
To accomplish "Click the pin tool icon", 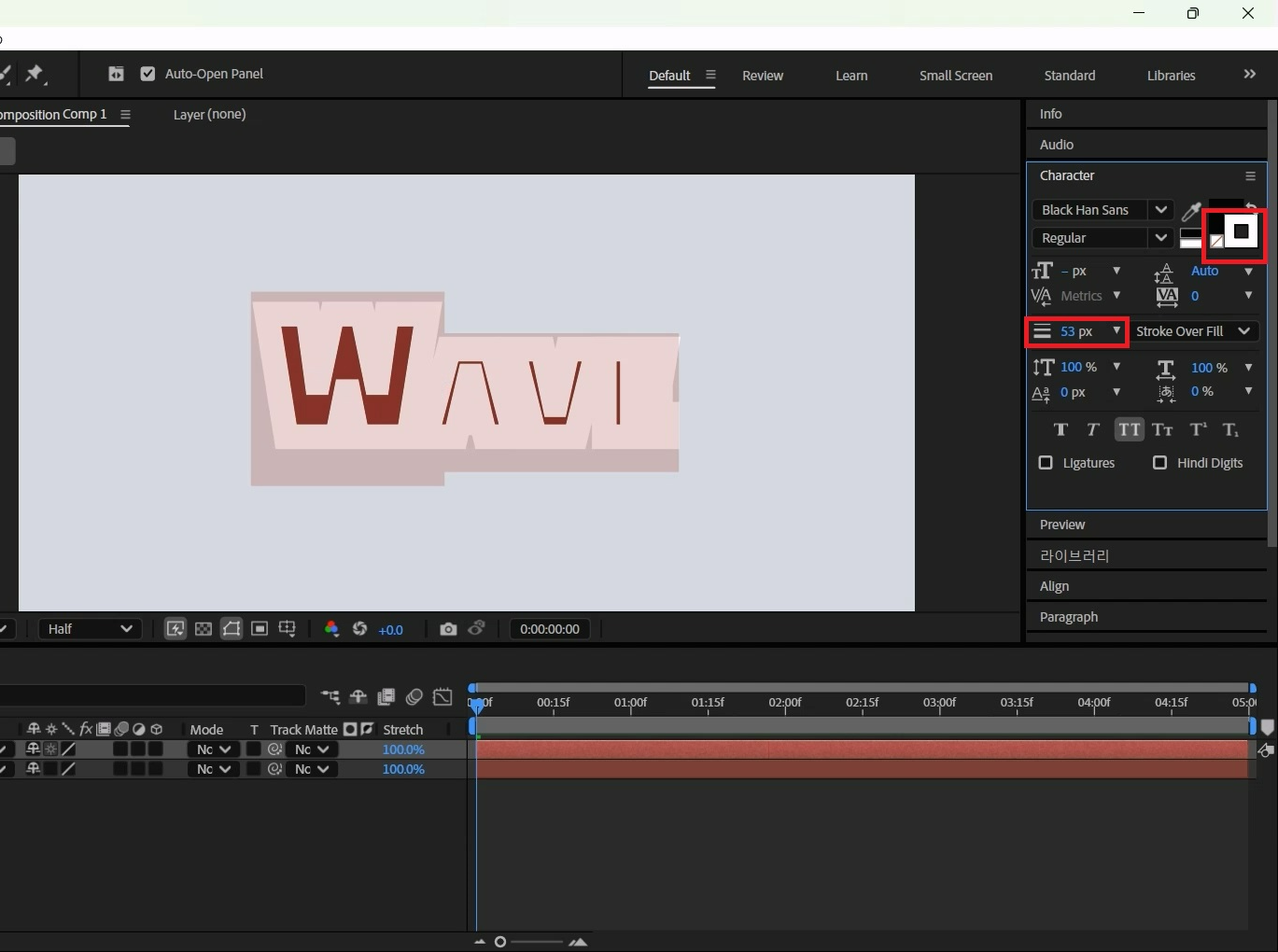I will point(35,74).
